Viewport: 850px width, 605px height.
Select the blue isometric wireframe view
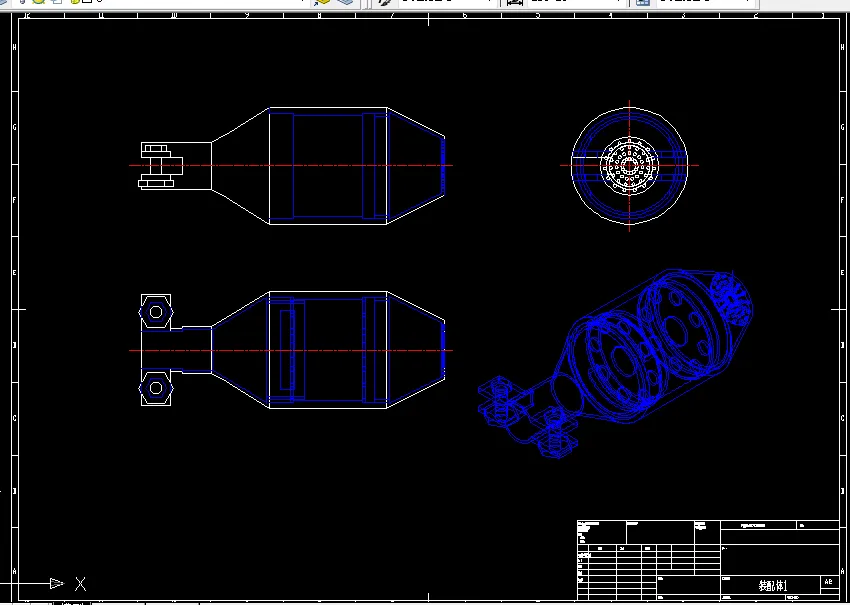pyautogui.click(x=615, y=363)
